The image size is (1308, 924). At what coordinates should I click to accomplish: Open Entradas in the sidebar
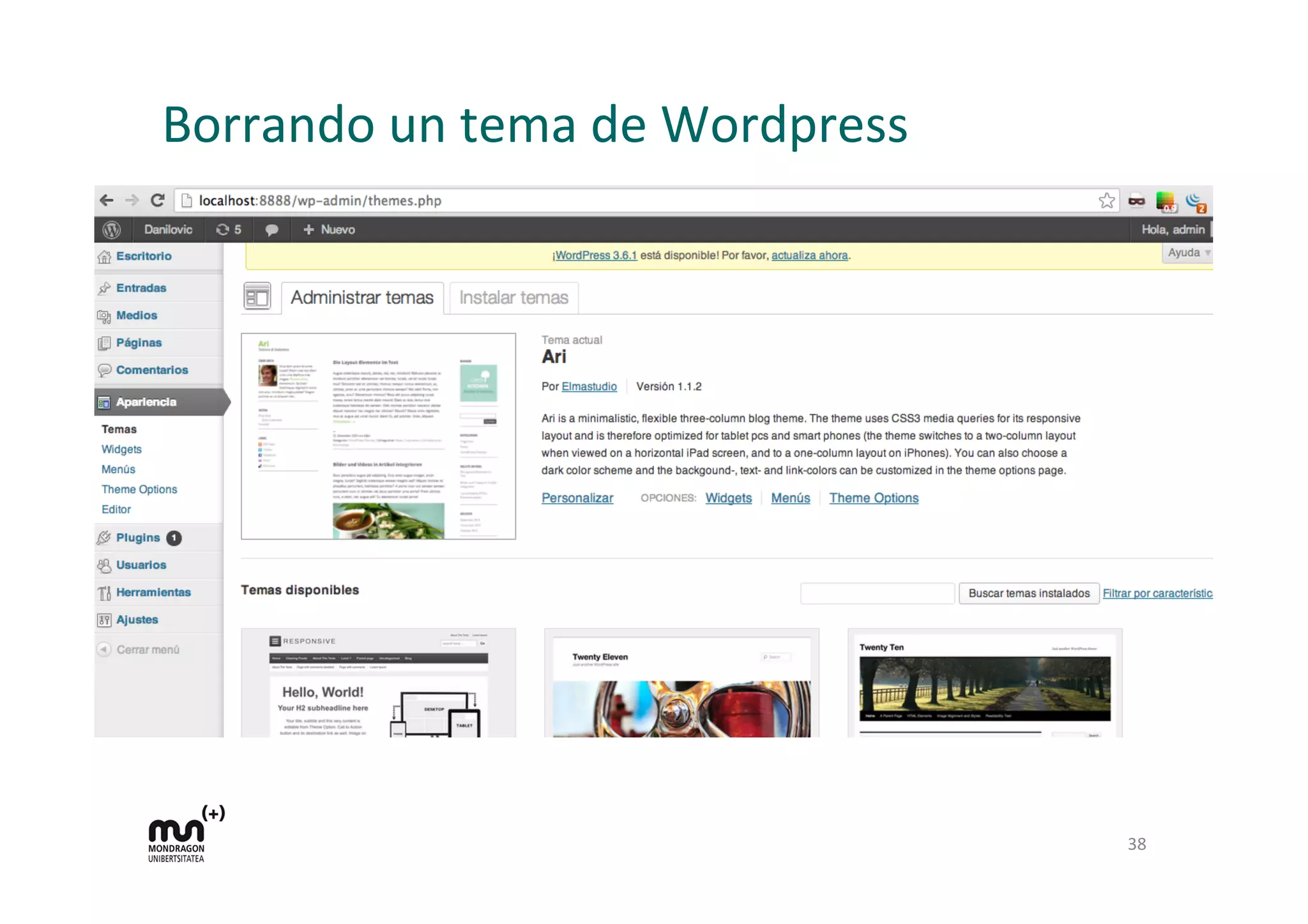pyautogui.click(x=141, y=288)
